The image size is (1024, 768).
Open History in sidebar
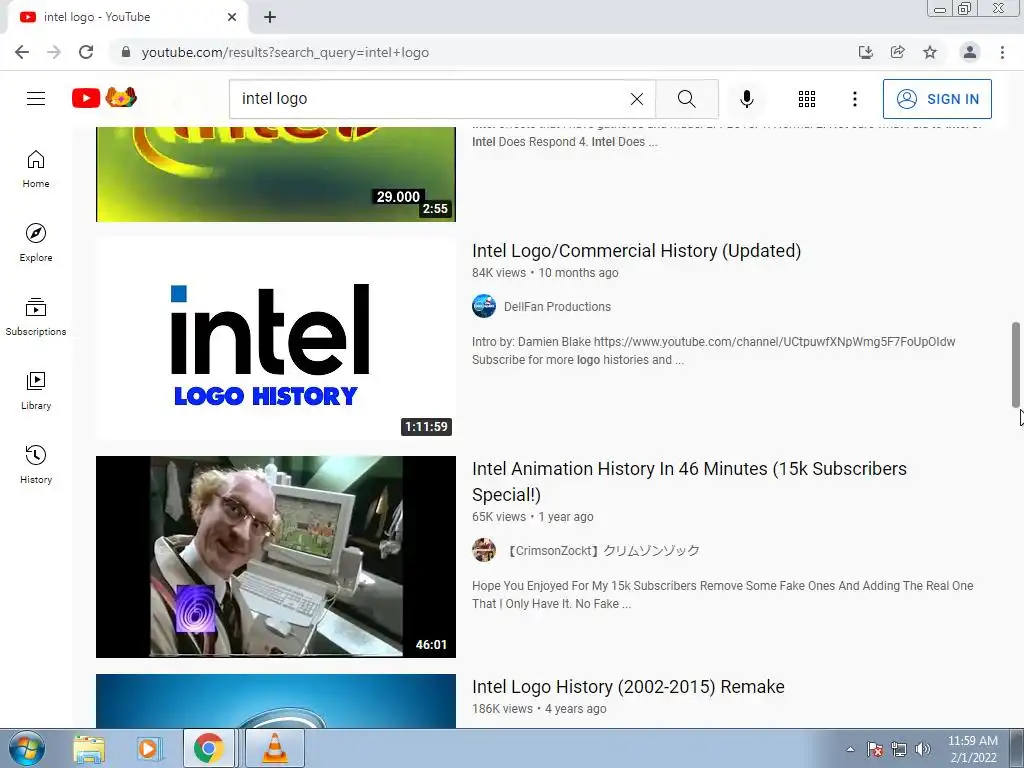[36, 464]
